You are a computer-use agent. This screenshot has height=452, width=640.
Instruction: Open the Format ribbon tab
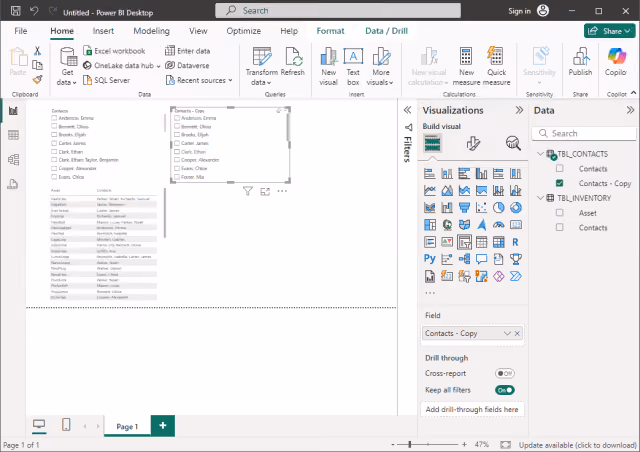tap(330, 31)
